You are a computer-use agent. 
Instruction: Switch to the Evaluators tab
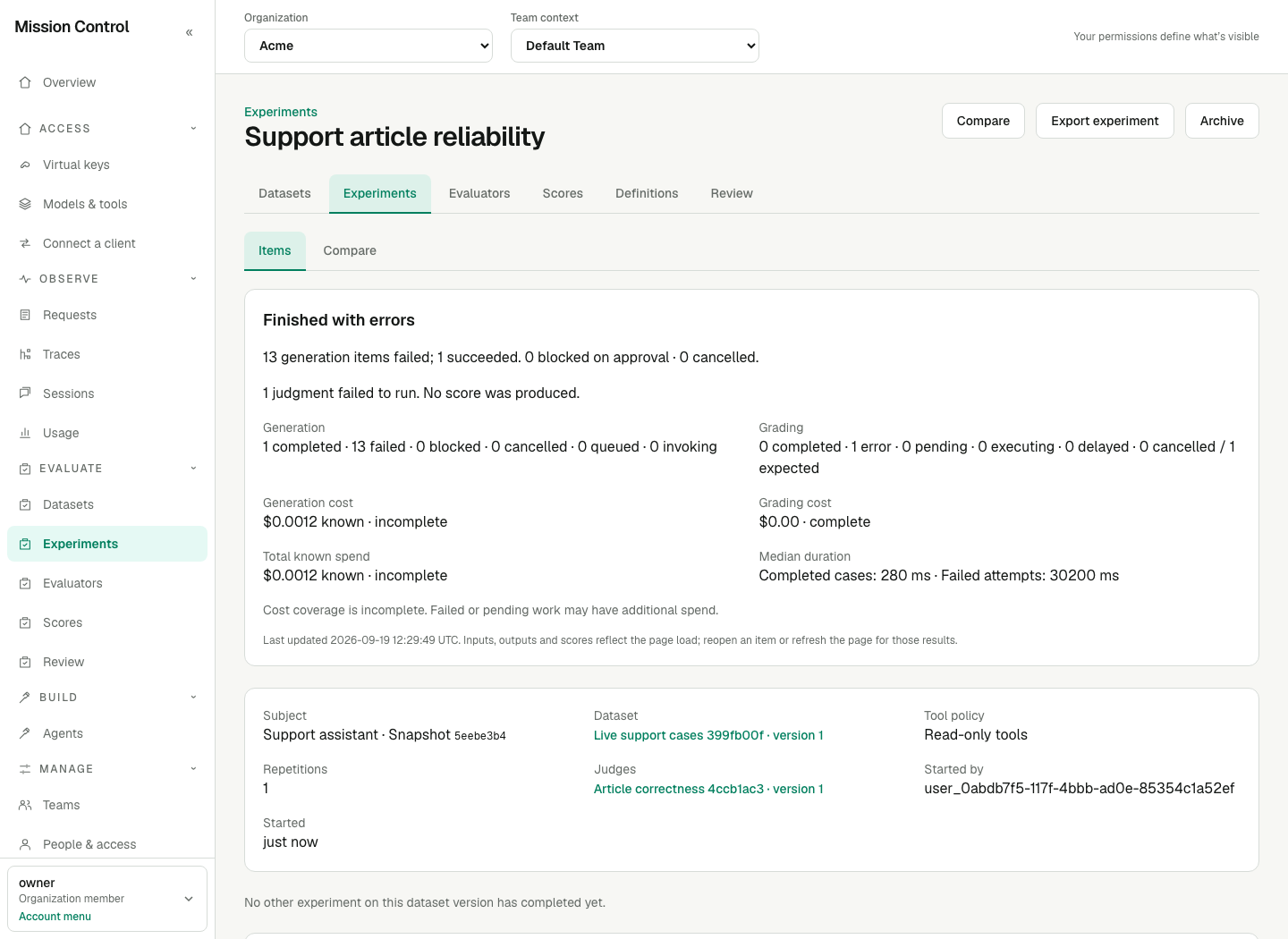coord(479,193)
